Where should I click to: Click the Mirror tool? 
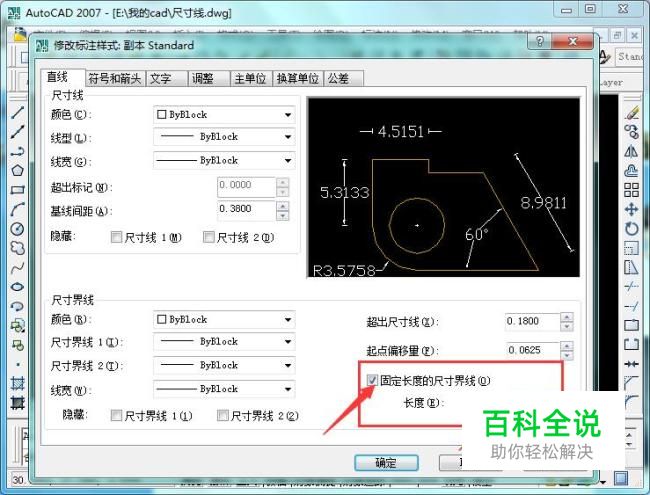coord(631,151)
